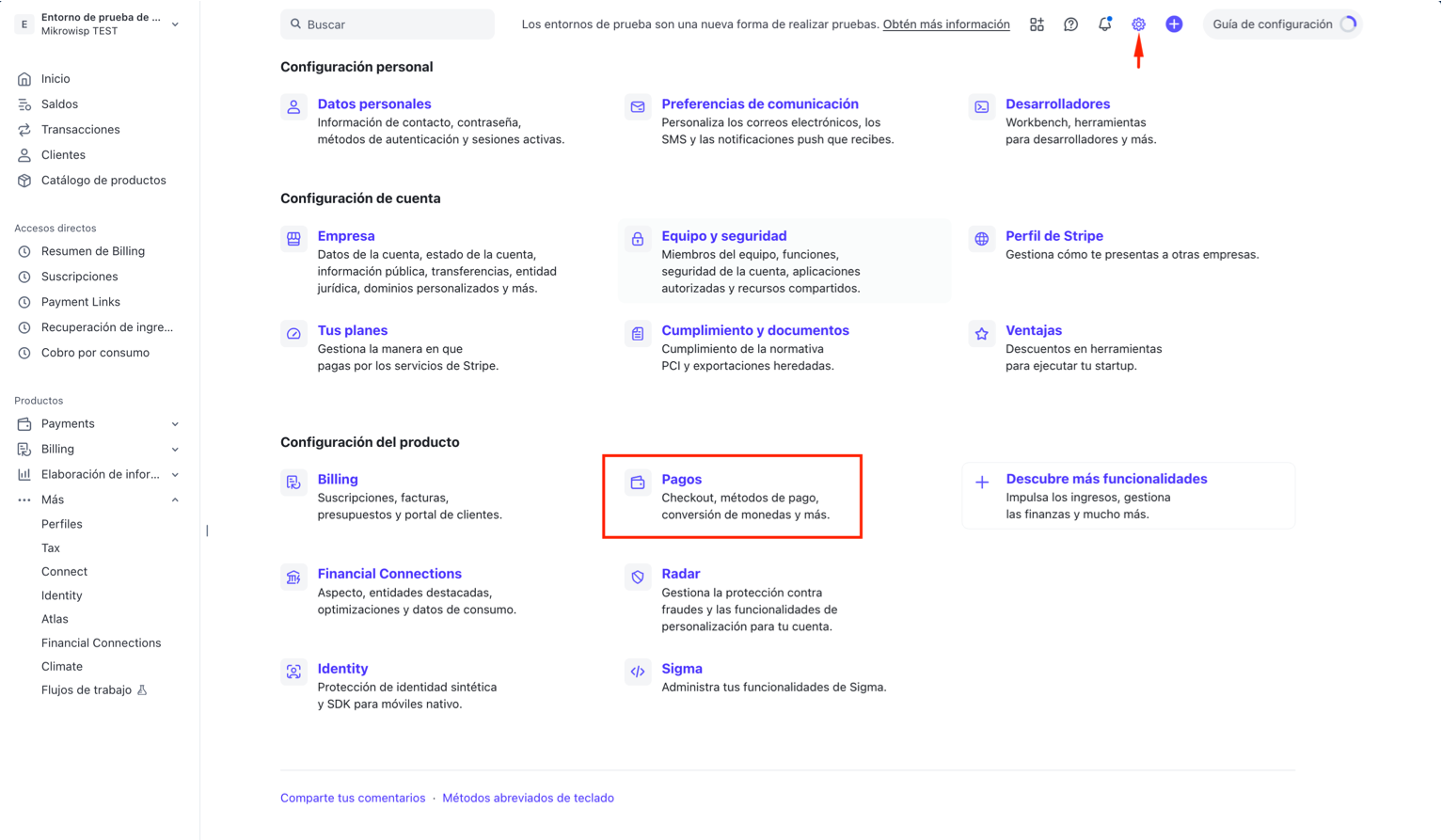The height and width of the screenshot is (840, 1442).
Task: Click the Pagos wallet icon
Action: pyautogui.click(x=638, y=483)
